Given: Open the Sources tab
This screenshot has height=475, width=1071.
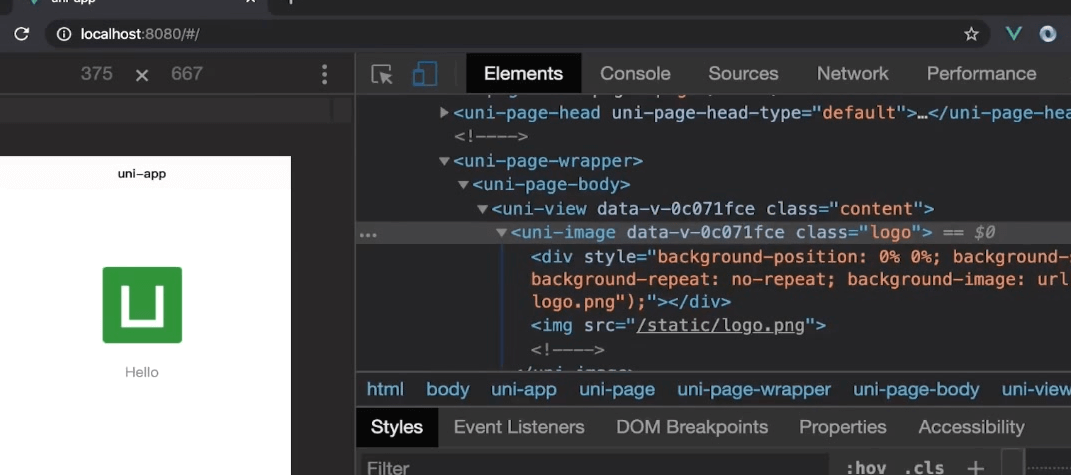Looking at the screenshot, I should (743, 73).
